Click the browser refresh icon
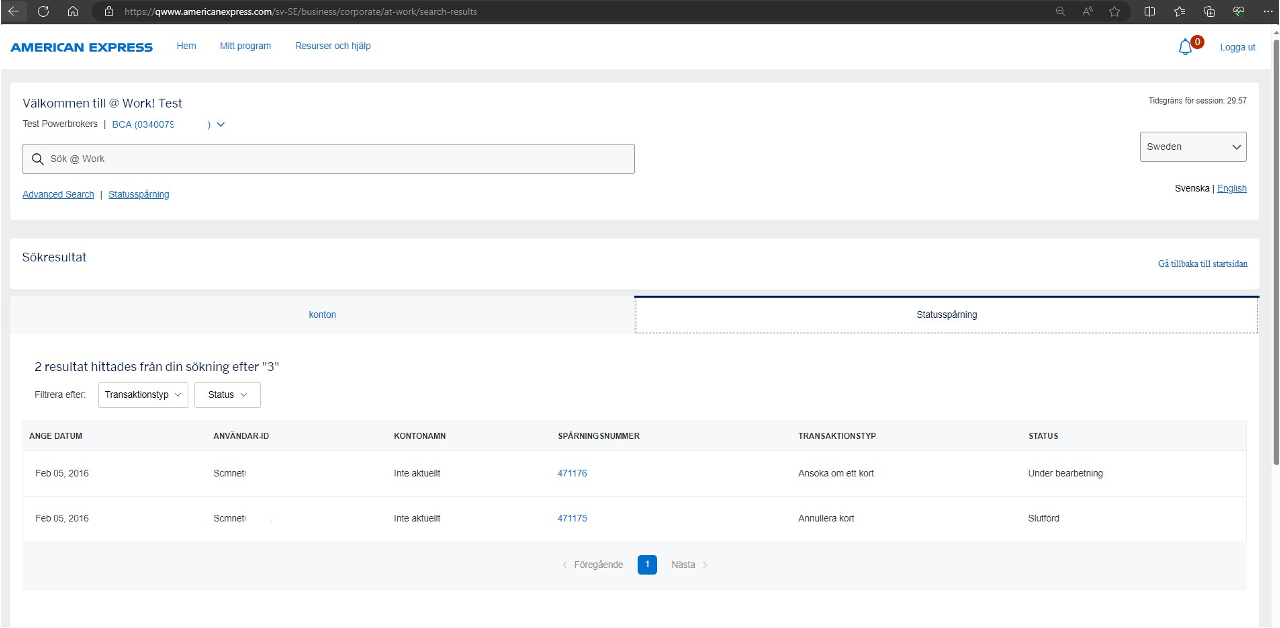 click(43, 11)
